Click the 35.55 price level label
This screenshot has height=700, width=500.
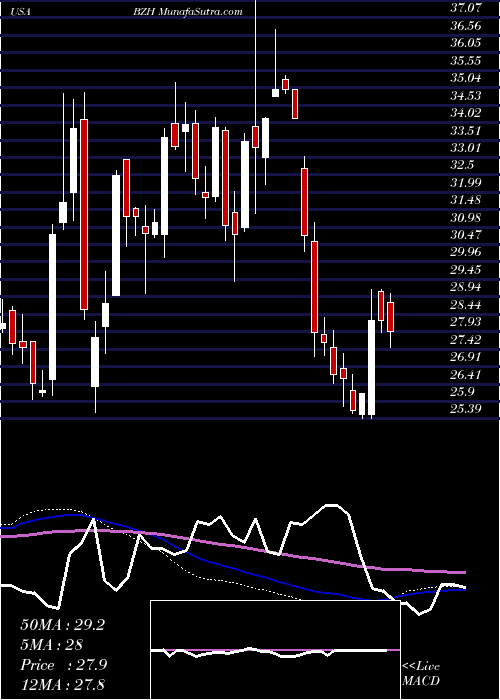pos(467,61)
